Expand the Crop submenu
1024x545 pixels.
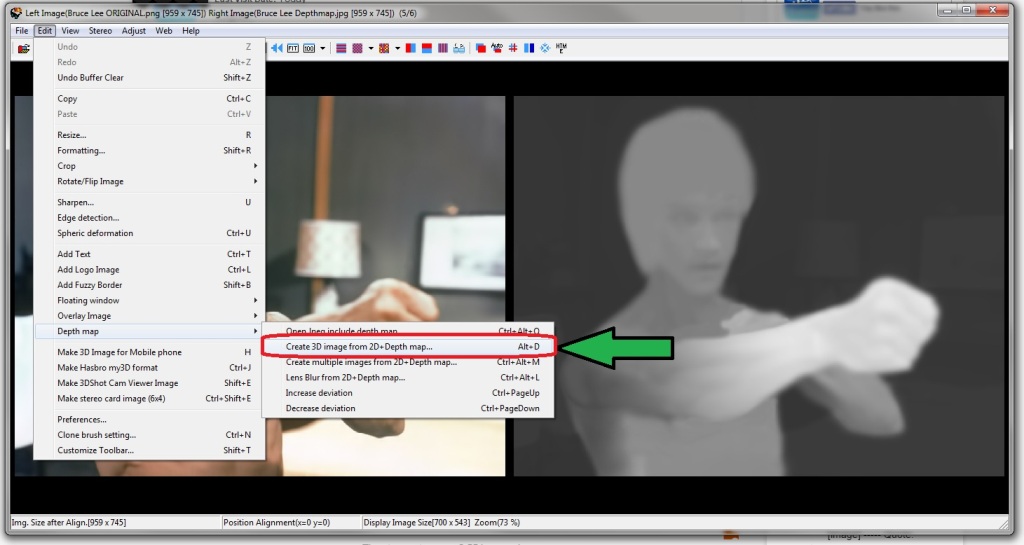(150, 166)
